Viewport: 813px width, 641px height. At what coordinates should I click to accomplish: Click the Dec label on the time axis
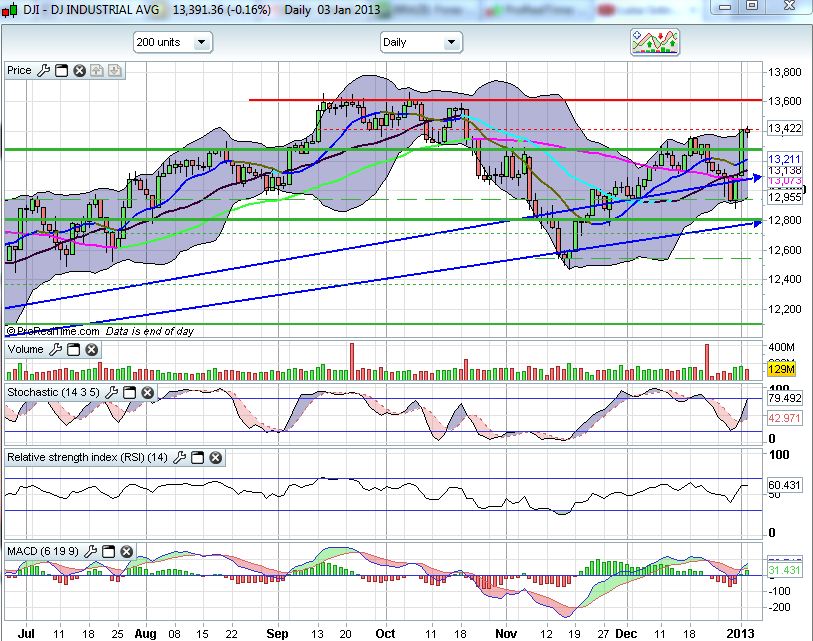[x=626, y=634]
